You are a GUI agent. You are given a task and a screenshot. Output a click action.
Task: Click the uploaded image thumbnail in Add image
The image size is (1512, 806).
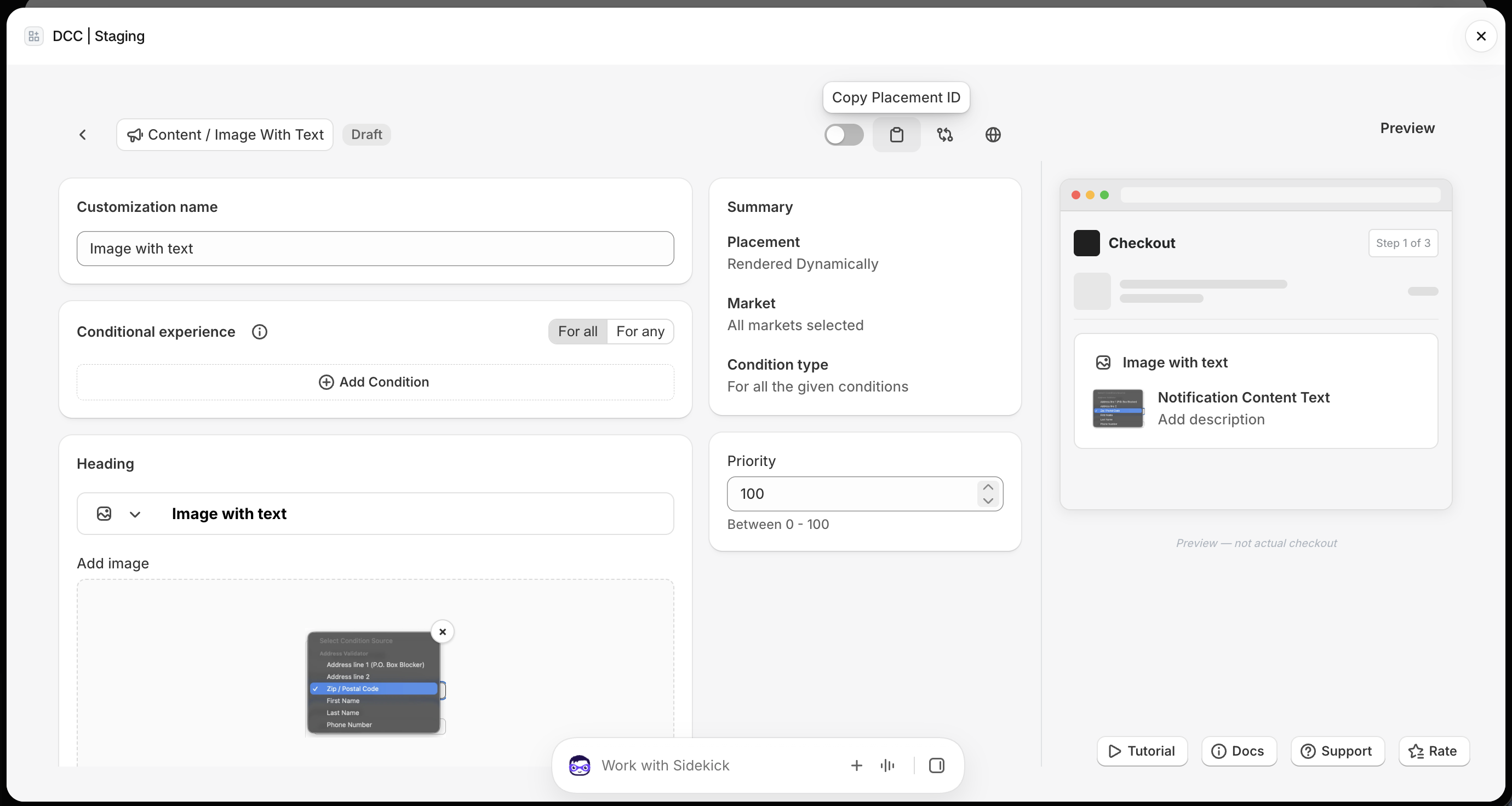point(375,683)
